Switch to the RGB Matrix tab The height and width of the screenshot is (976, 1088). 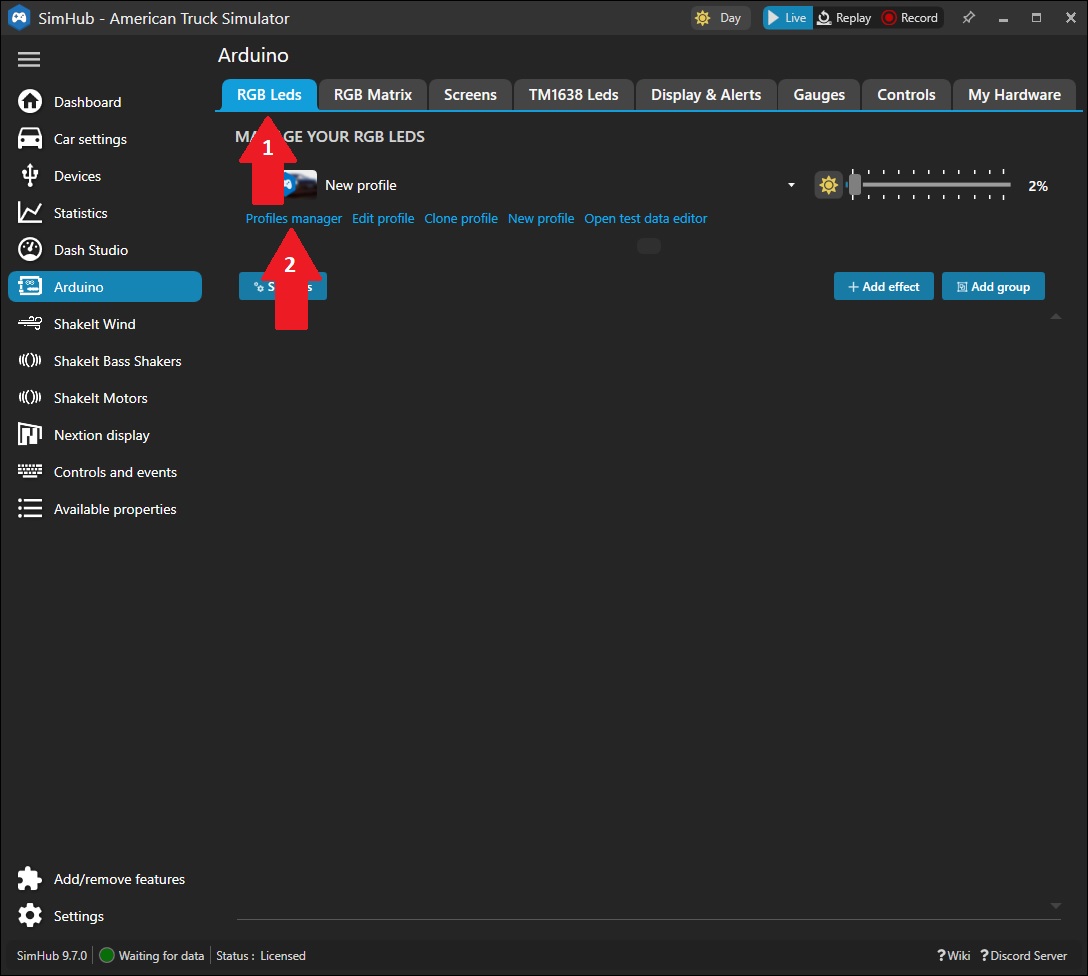click(373, 95)
